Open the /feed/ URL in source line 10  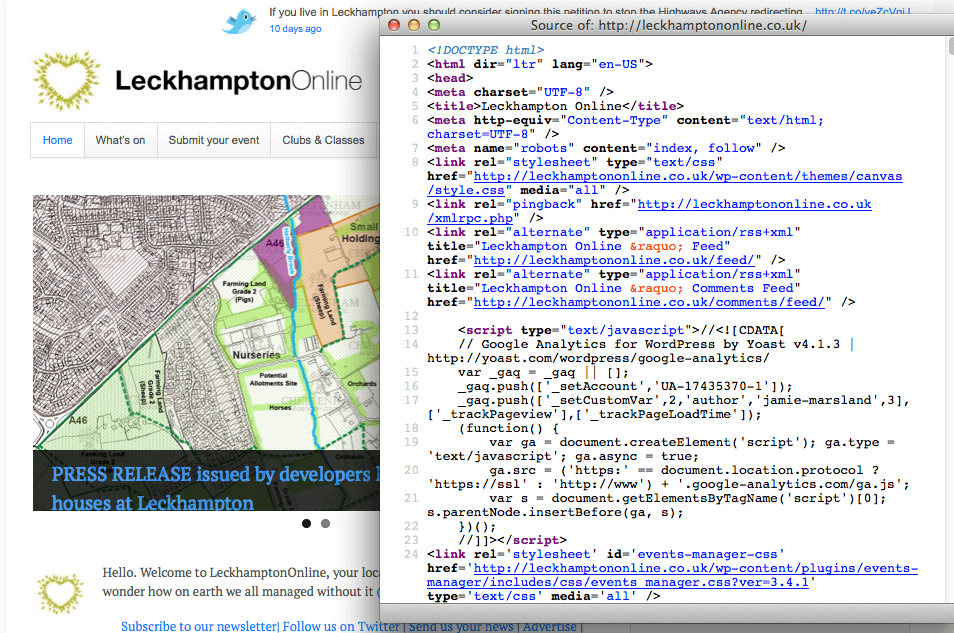(614, 260)
